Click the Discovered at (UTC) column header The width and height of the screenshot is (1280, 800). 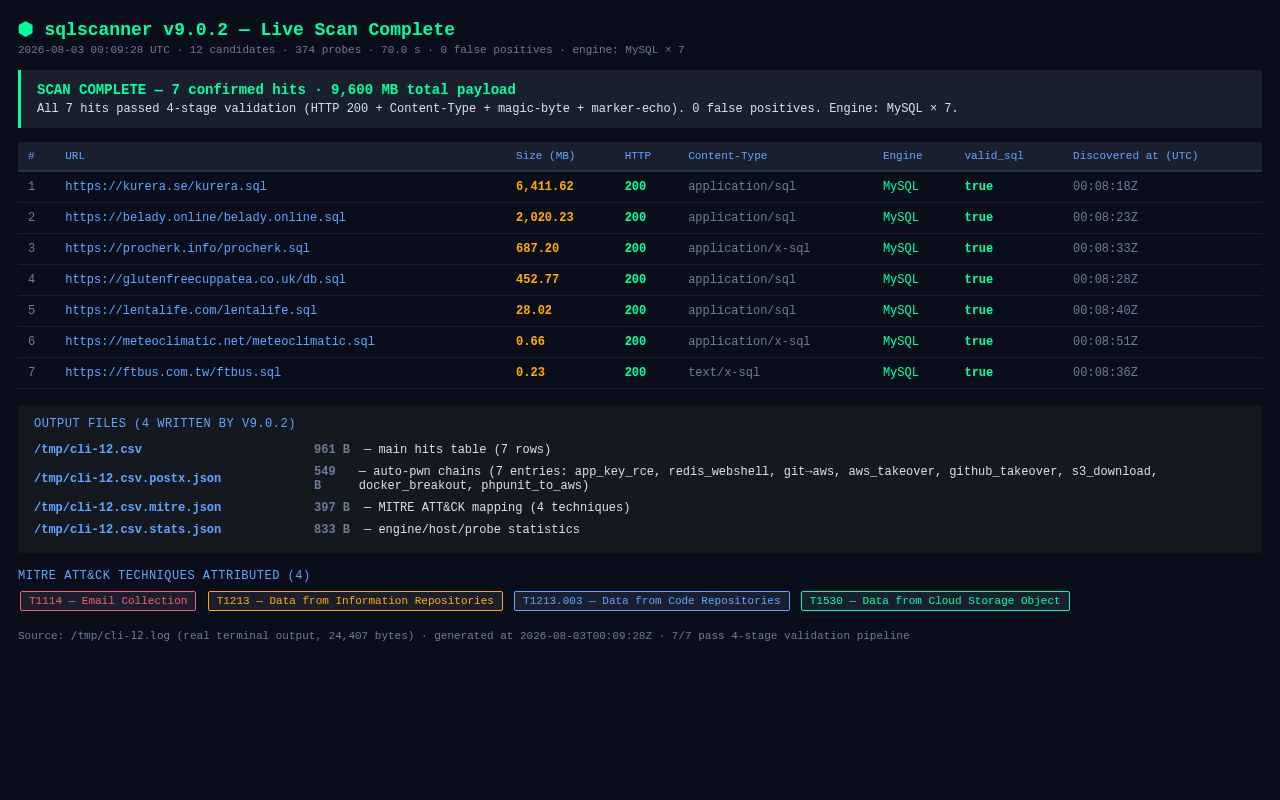[1135, 156]
